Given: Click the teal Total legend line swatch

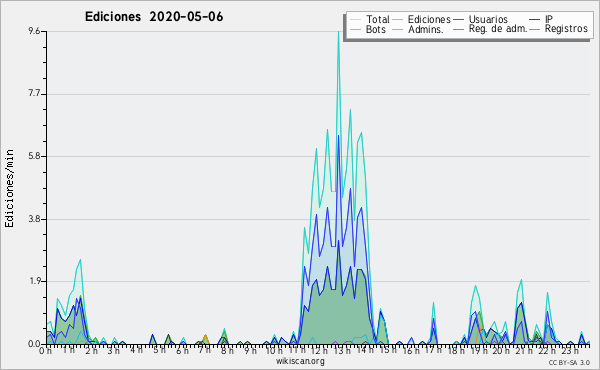Looking at the screenshot, I should point(355,20).
